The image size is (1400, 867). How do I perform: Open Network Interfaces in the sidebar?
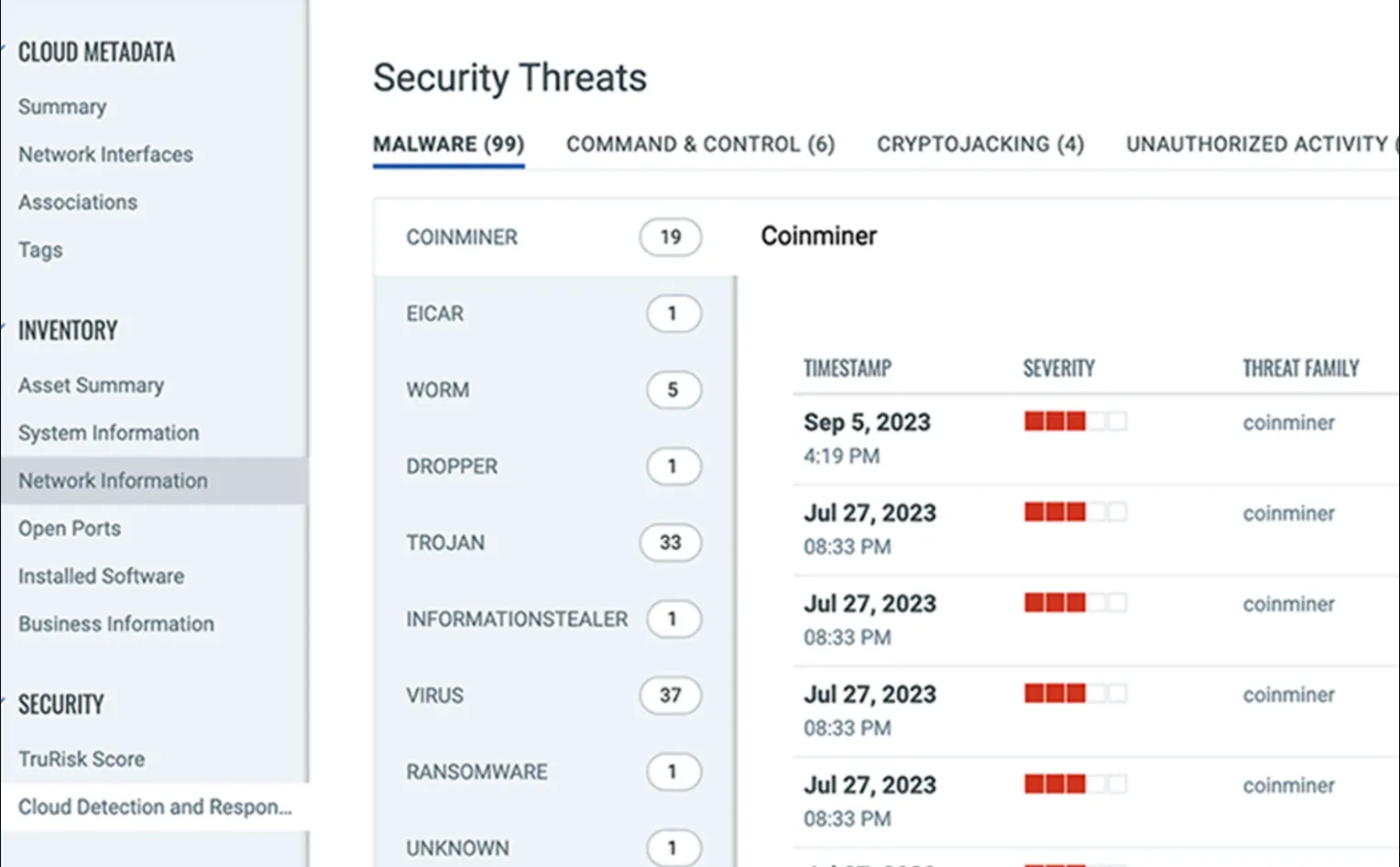(104, 154)
